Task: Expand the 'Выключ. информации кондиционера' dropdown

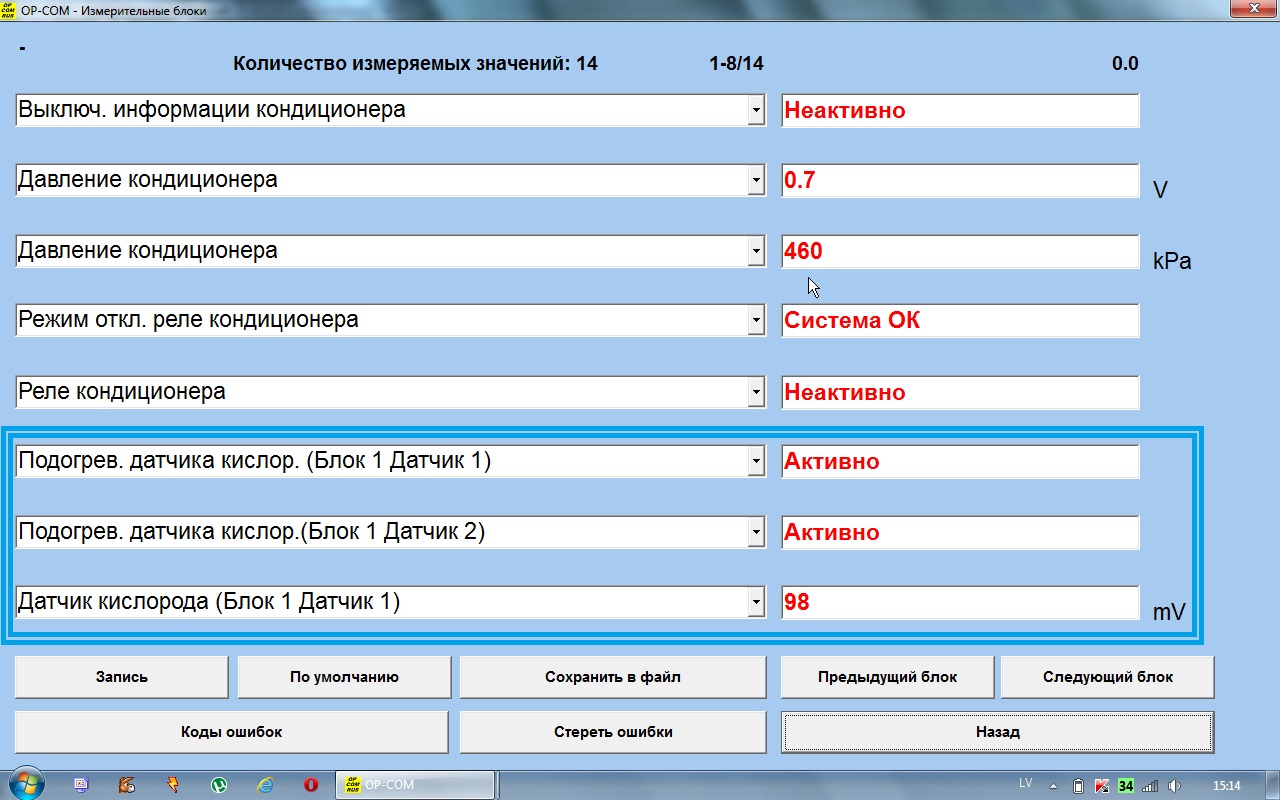Action: [x=756, y=110]
